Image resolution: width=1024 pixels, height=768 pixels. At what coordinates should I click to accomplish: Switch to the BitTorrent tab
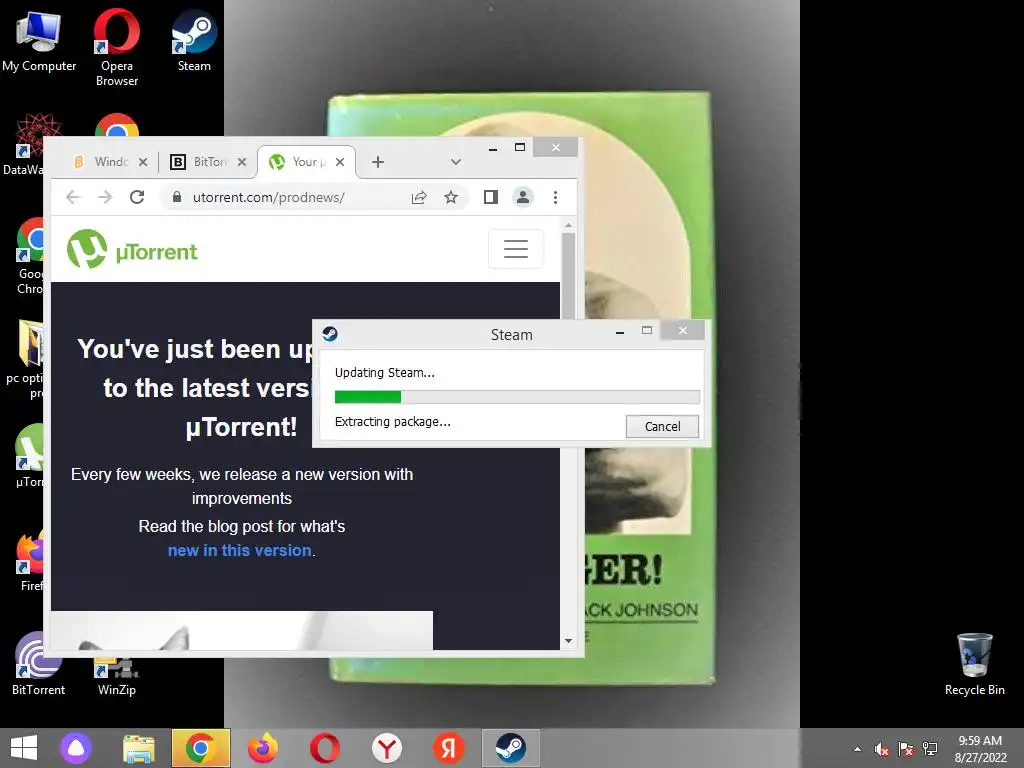pos(208,162)
